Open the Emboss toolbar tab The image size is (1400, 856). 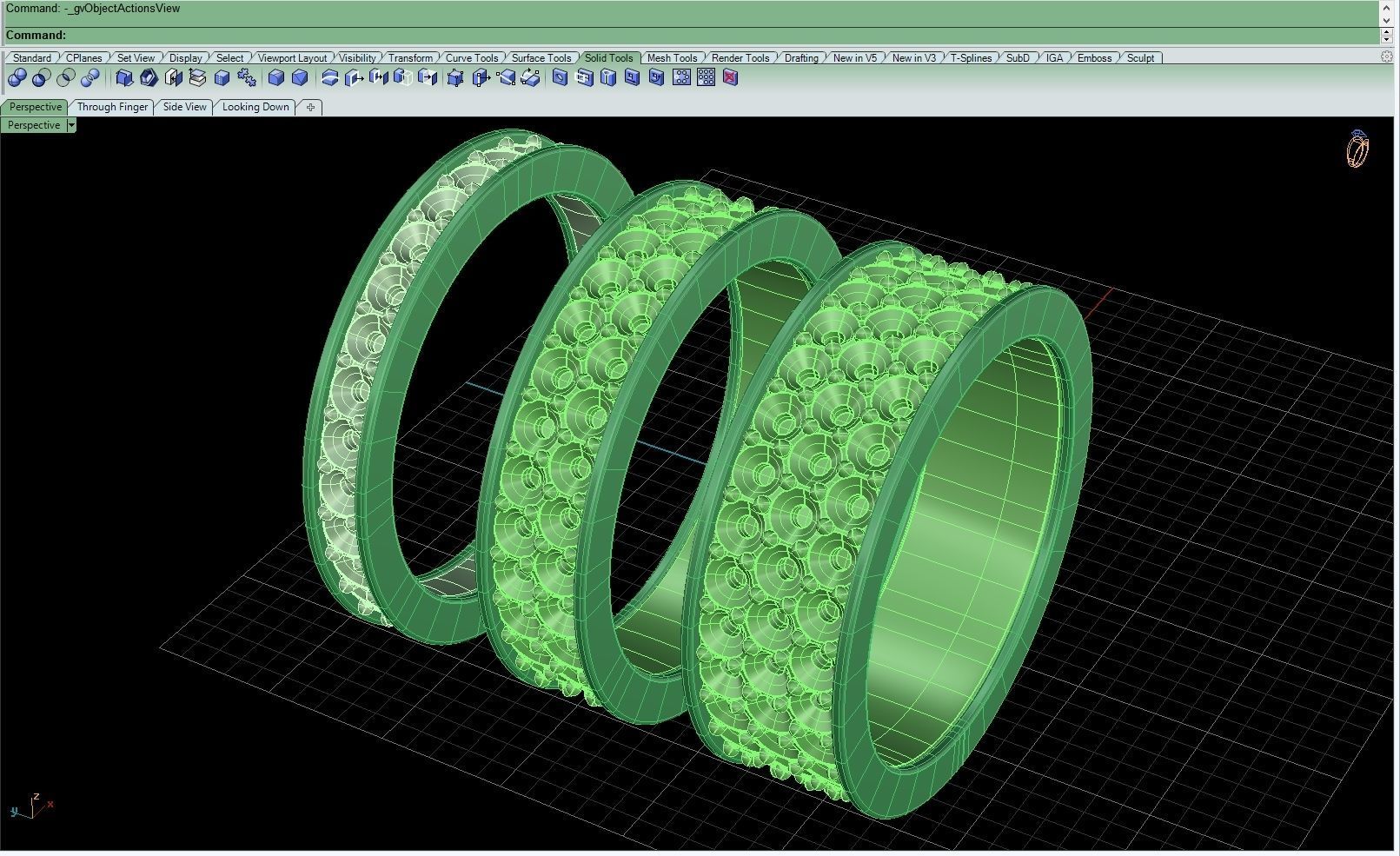(1095, 58)
